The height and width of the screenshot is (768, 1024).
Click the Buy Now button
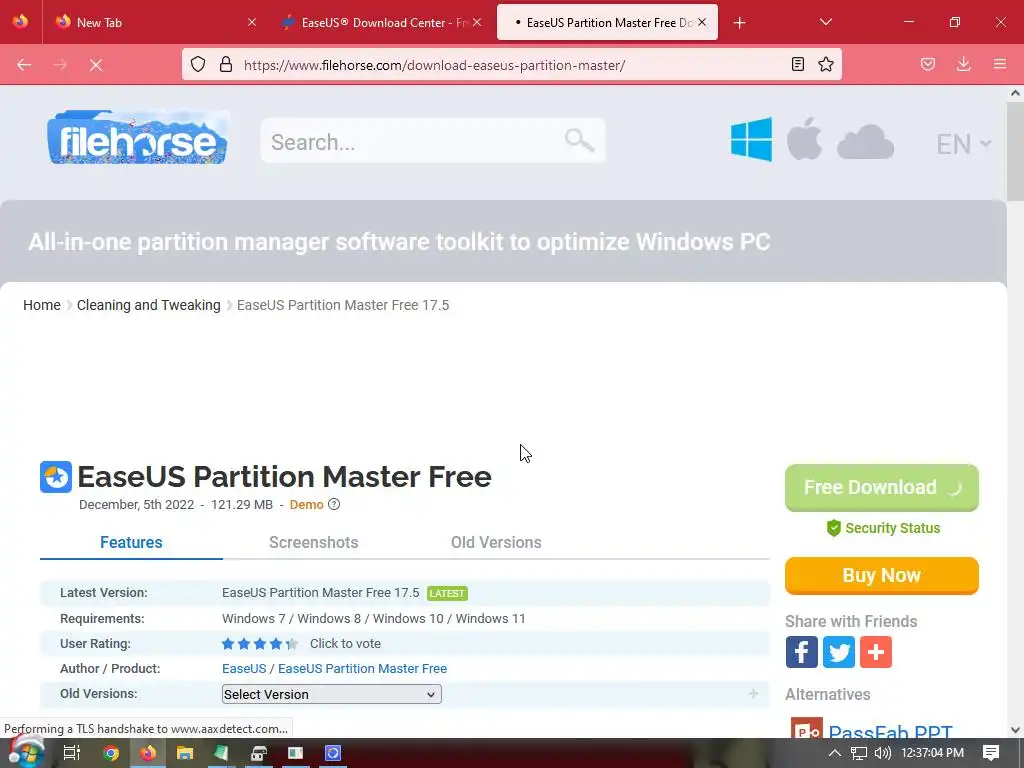882,575
